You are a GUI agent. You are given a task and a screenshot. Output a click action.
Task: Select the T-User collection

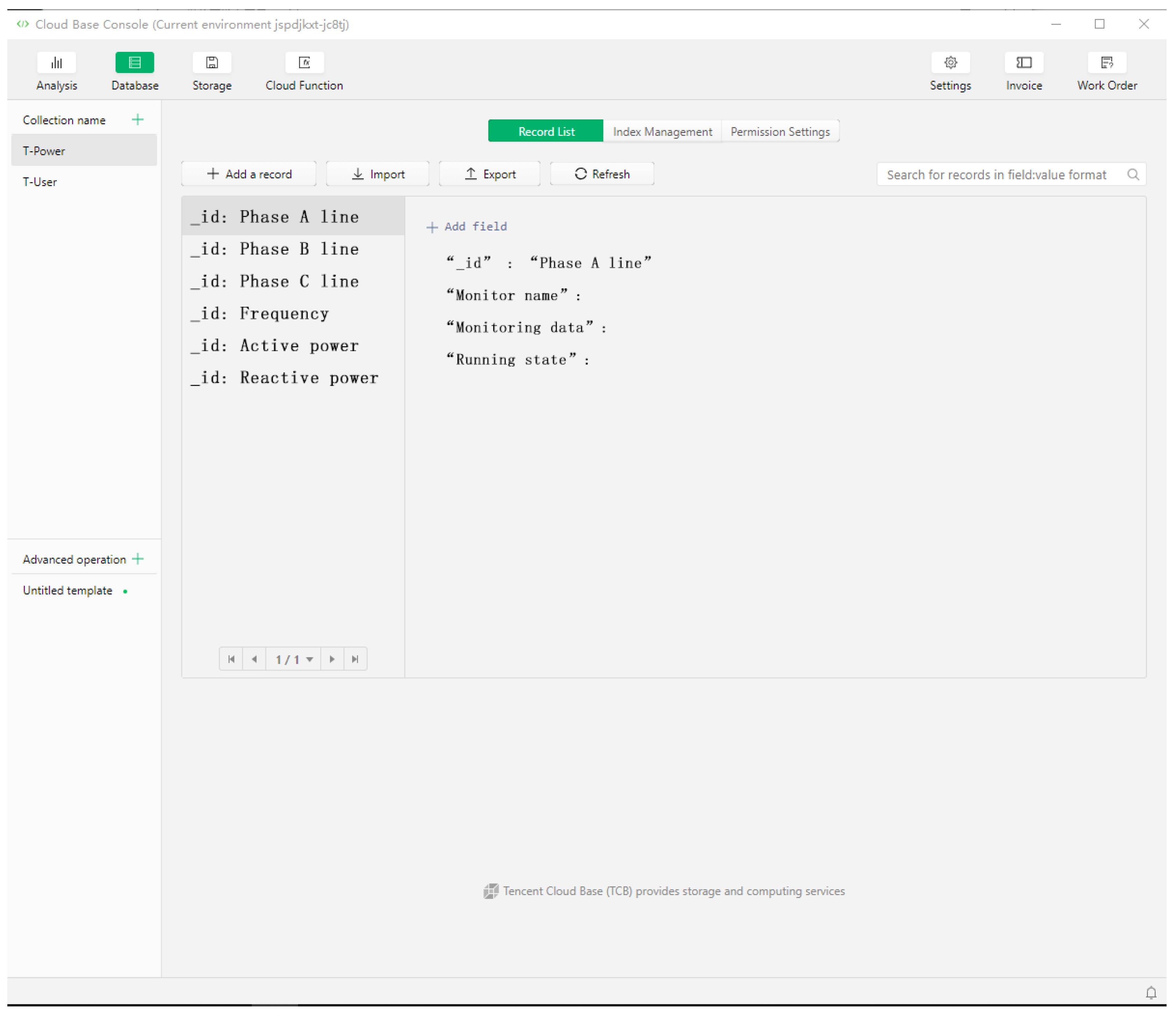tap(40, 182)
